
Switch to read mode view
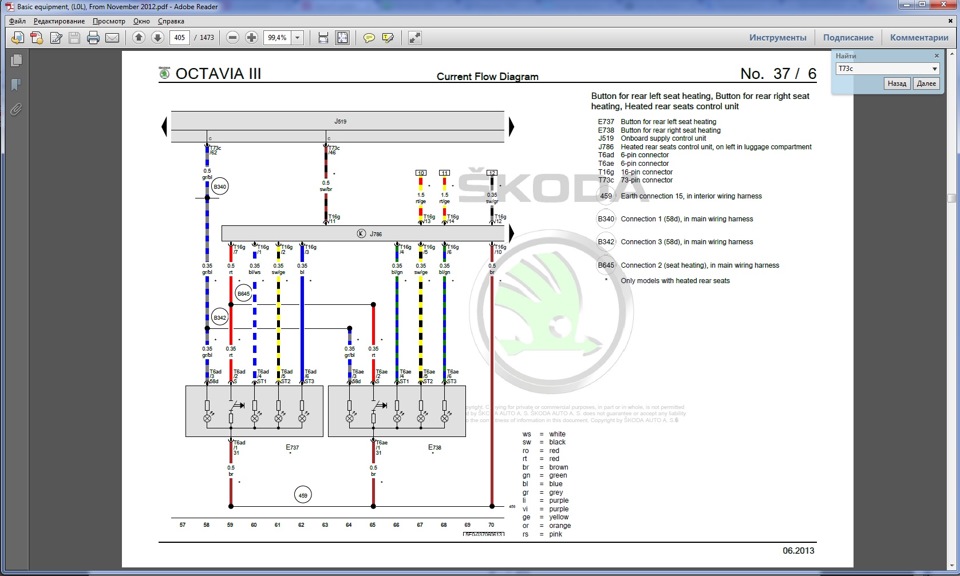(x=414, y=38)
